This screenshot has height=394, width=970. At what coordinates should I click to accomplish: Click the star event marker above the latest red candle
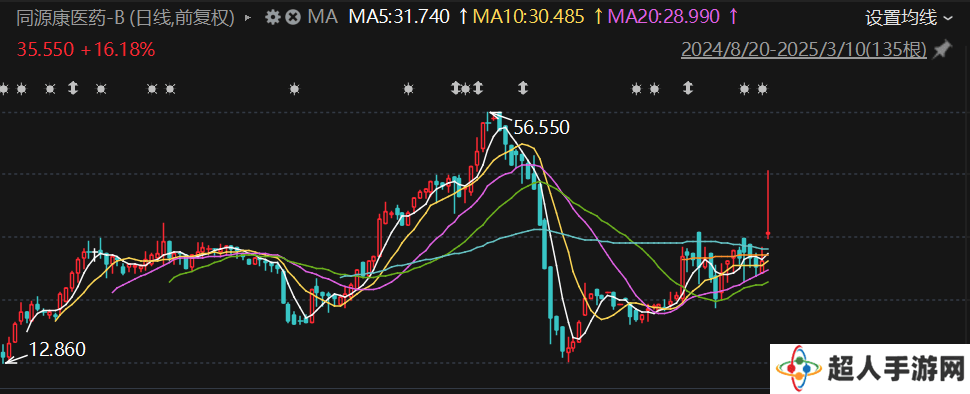[762, 89]
